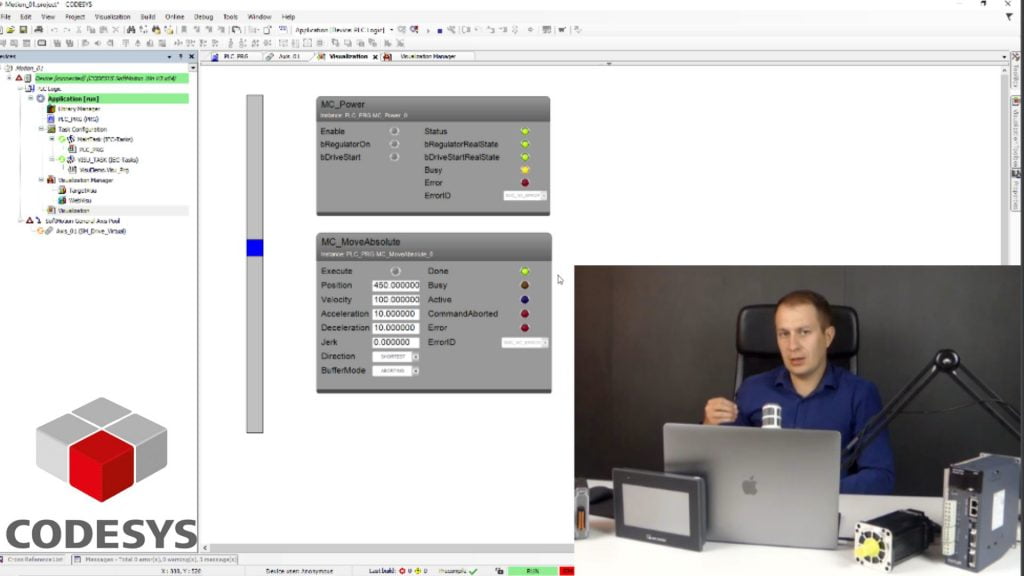This screenshot has height=576, width=1024.
Task: Switch to the PLC_PRG editor tab
Action: pyautogui.click(x=237, y=57)
